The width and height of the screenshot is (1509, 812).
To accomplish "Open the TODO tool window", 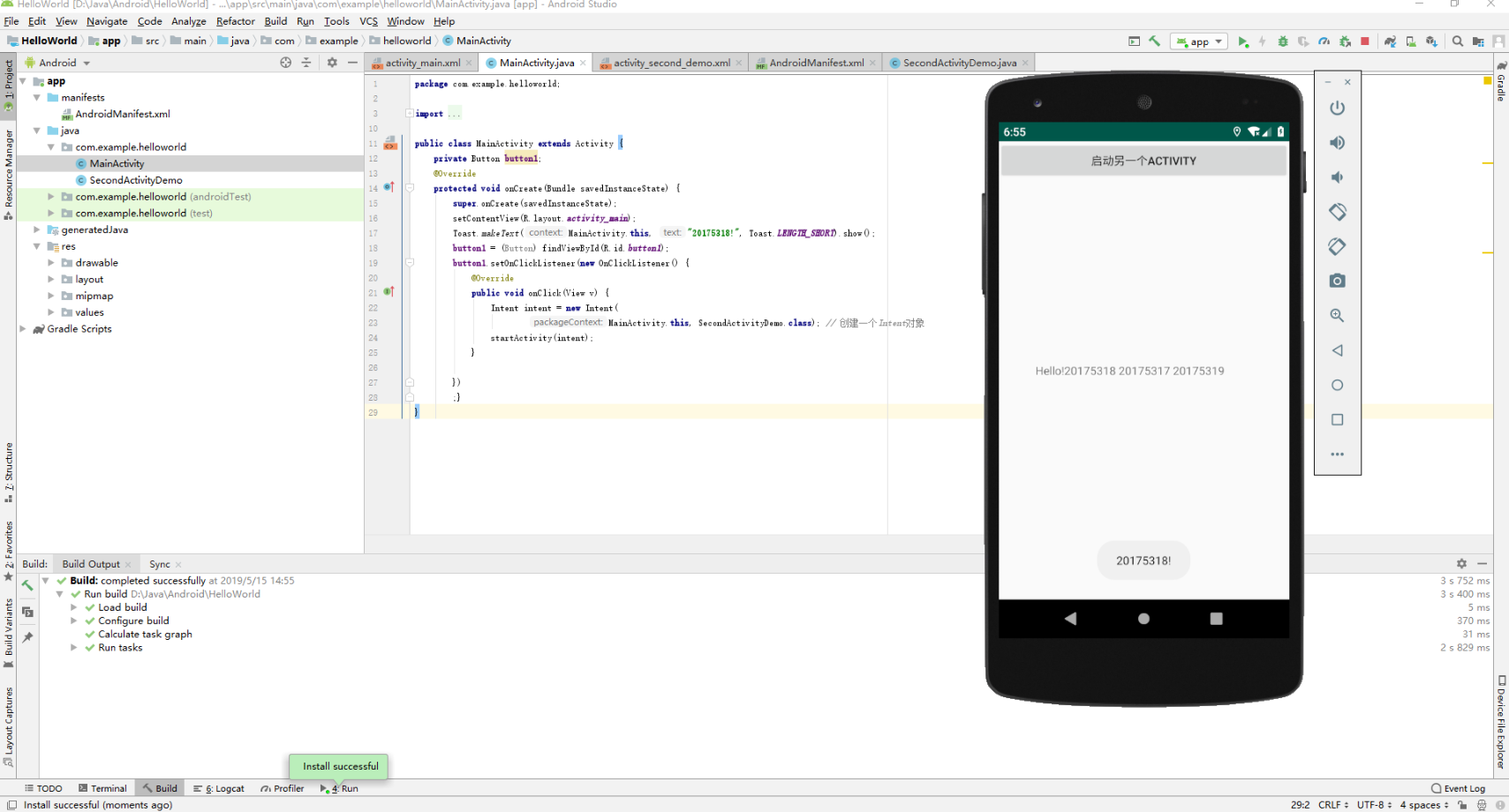I will pyautogui.click(x=43, y=788).
